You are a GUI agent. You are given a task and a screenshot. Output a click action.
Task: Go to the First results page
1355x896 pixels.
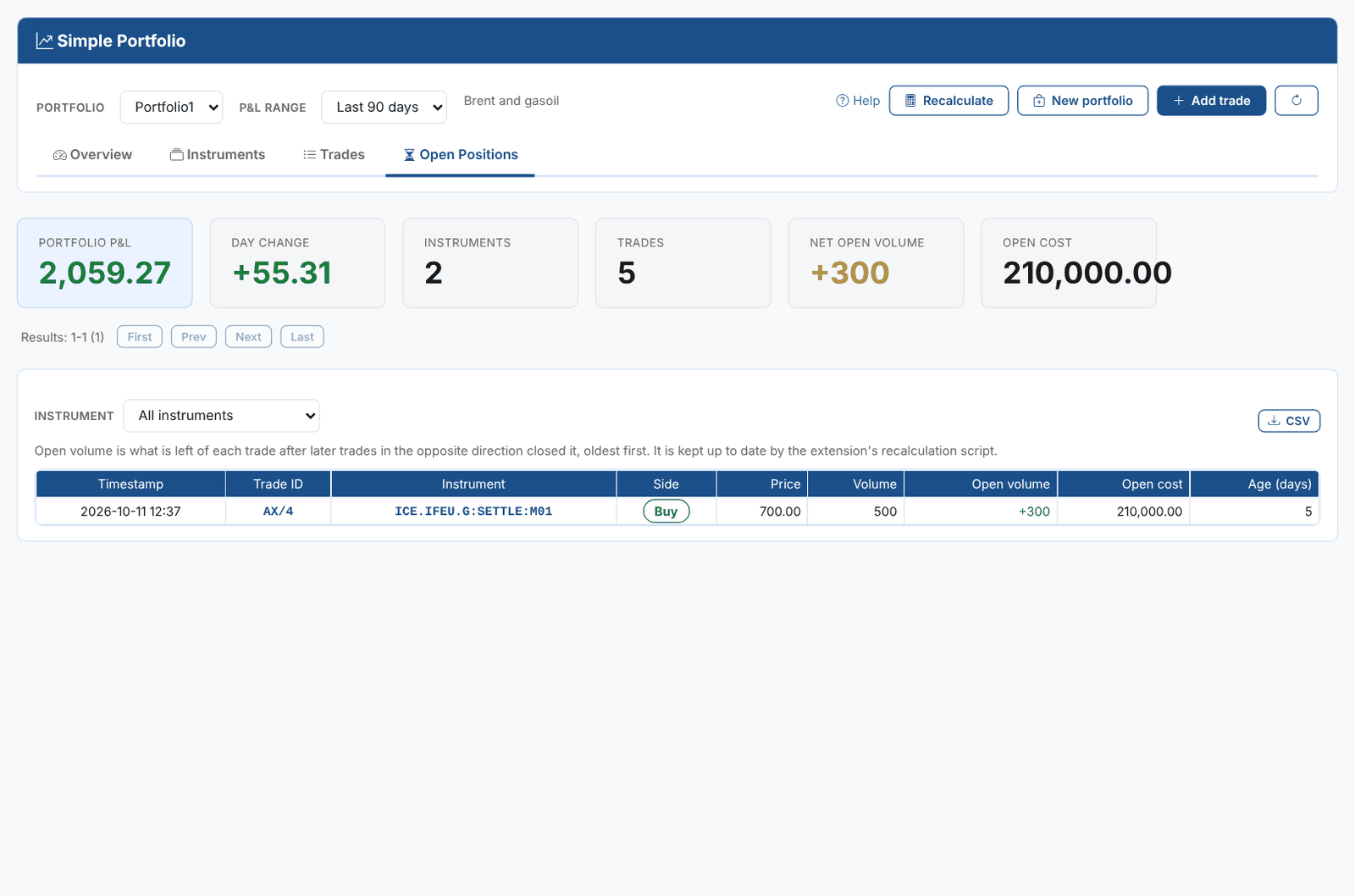(140, 337)
